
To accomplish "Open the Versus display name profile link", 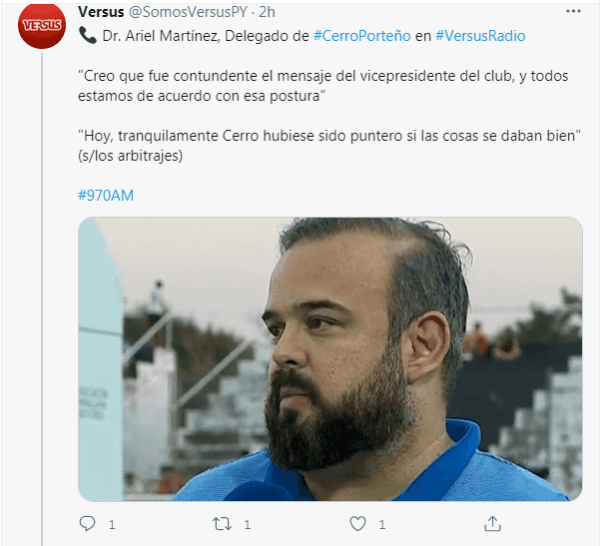I will click(x=101, y=12).
